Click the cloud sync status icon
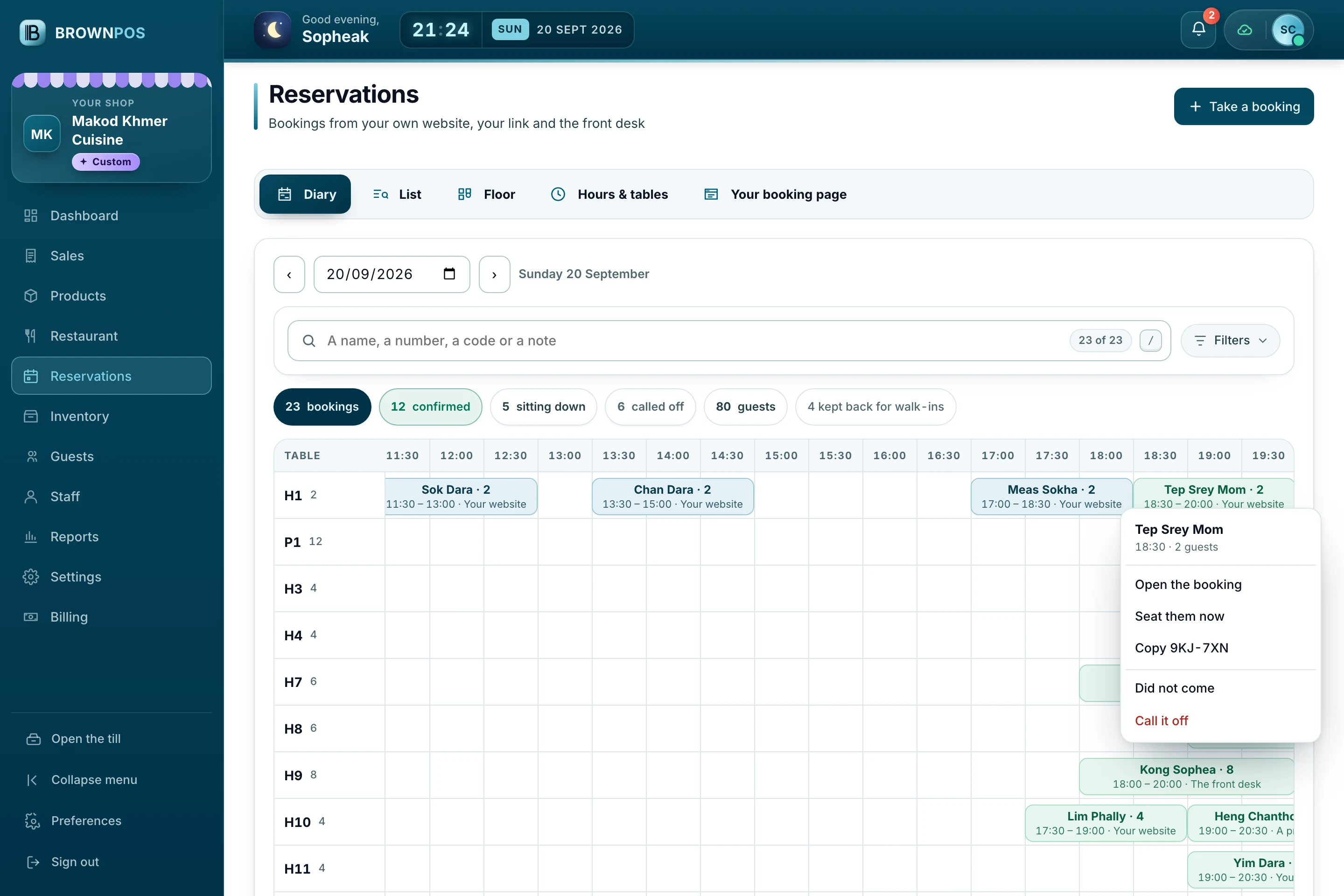 tap(1245, 30)
